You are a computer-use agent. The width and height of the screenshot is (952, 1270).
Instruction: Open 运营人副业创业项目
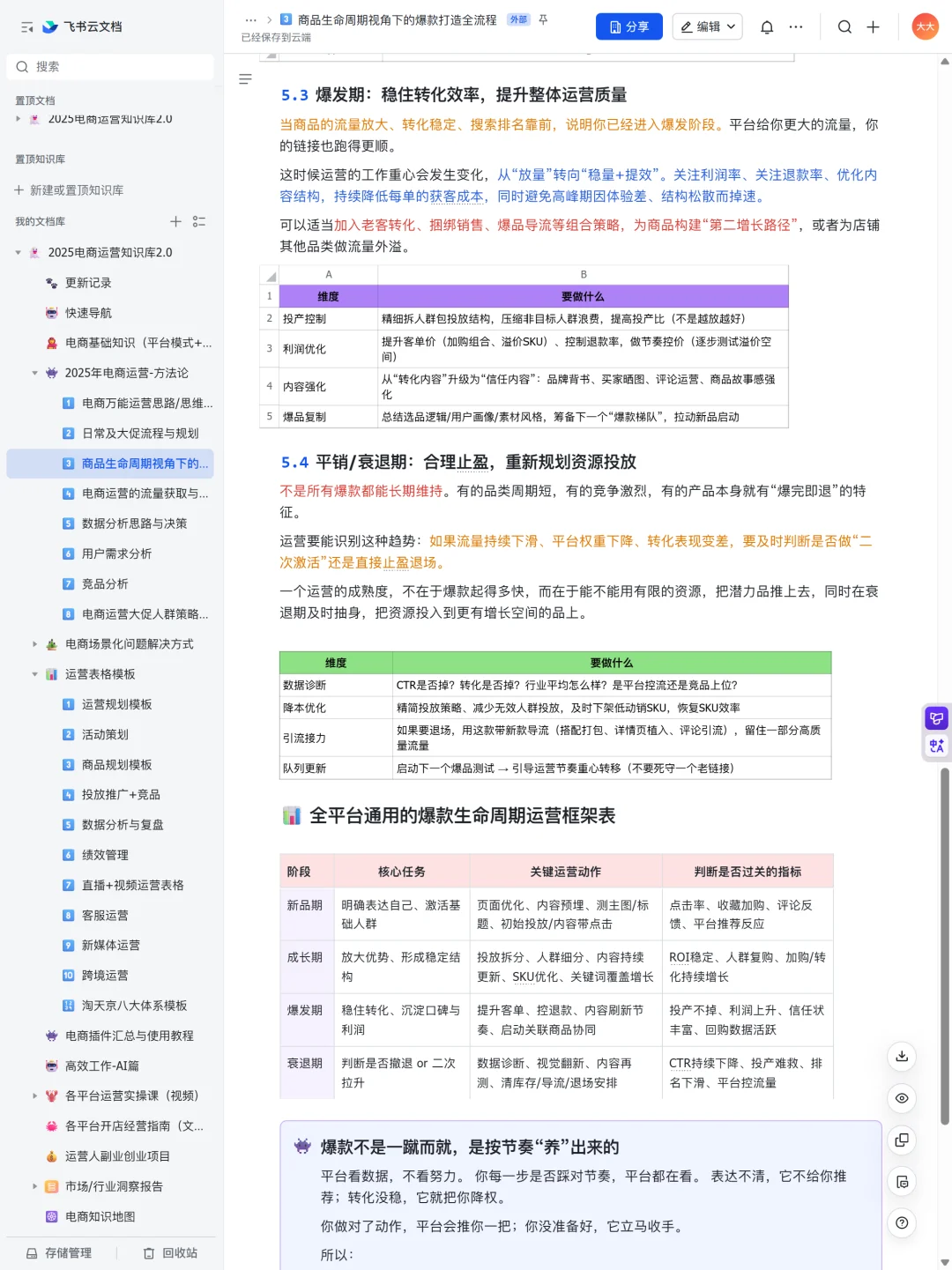pos(110,1157)
